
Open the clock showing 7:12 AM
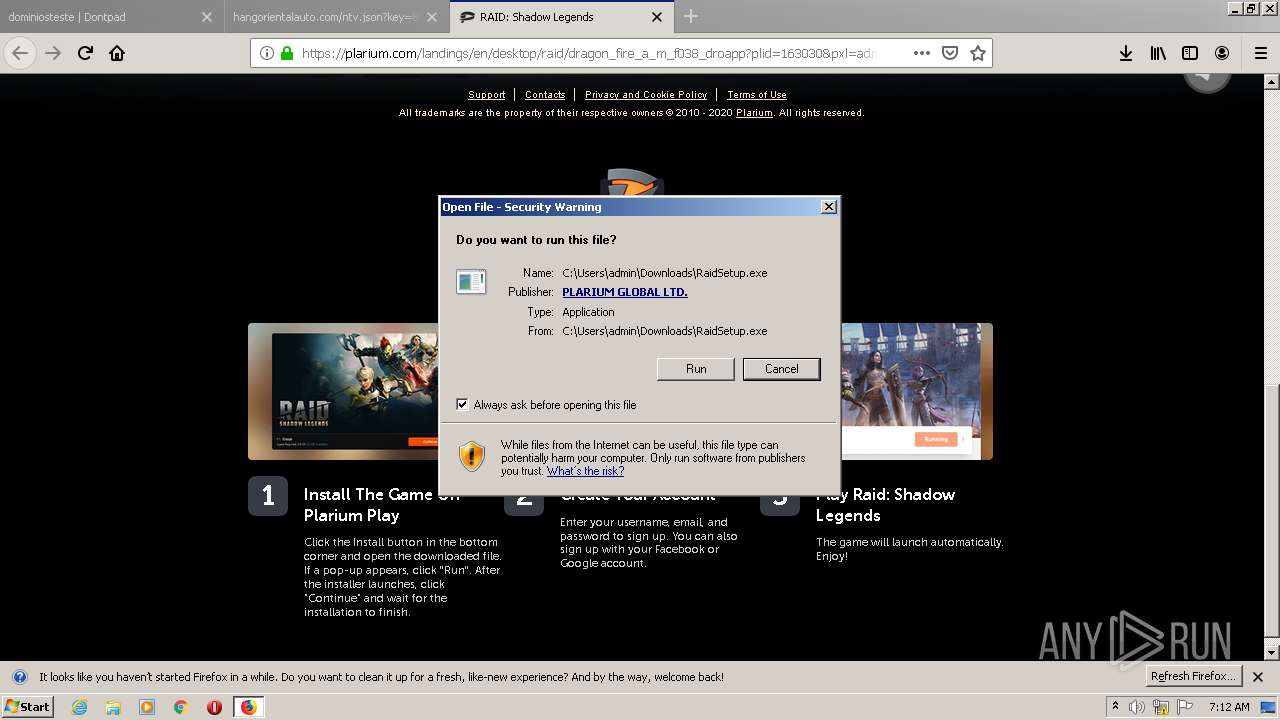click(1229, 707)
